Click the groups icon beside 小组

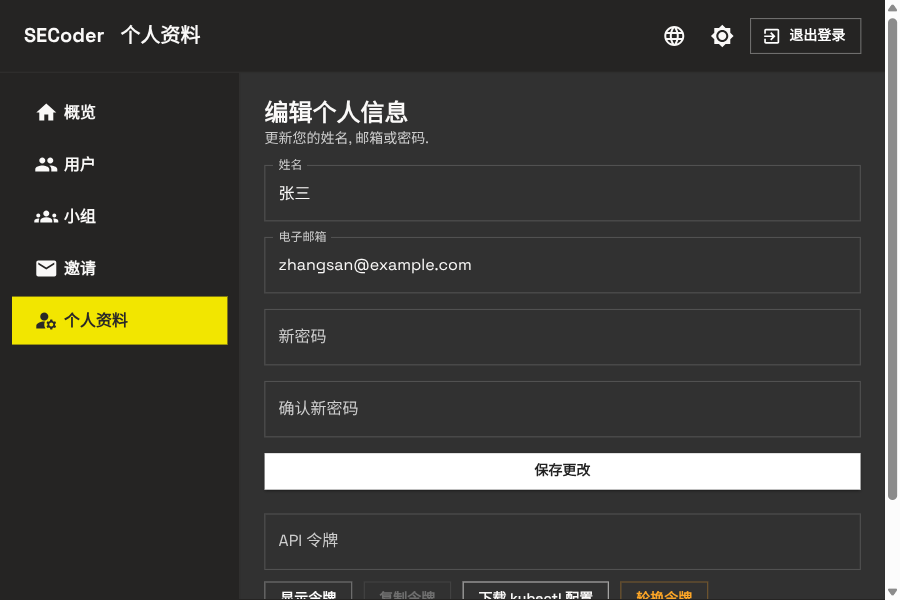coord(46,216)
